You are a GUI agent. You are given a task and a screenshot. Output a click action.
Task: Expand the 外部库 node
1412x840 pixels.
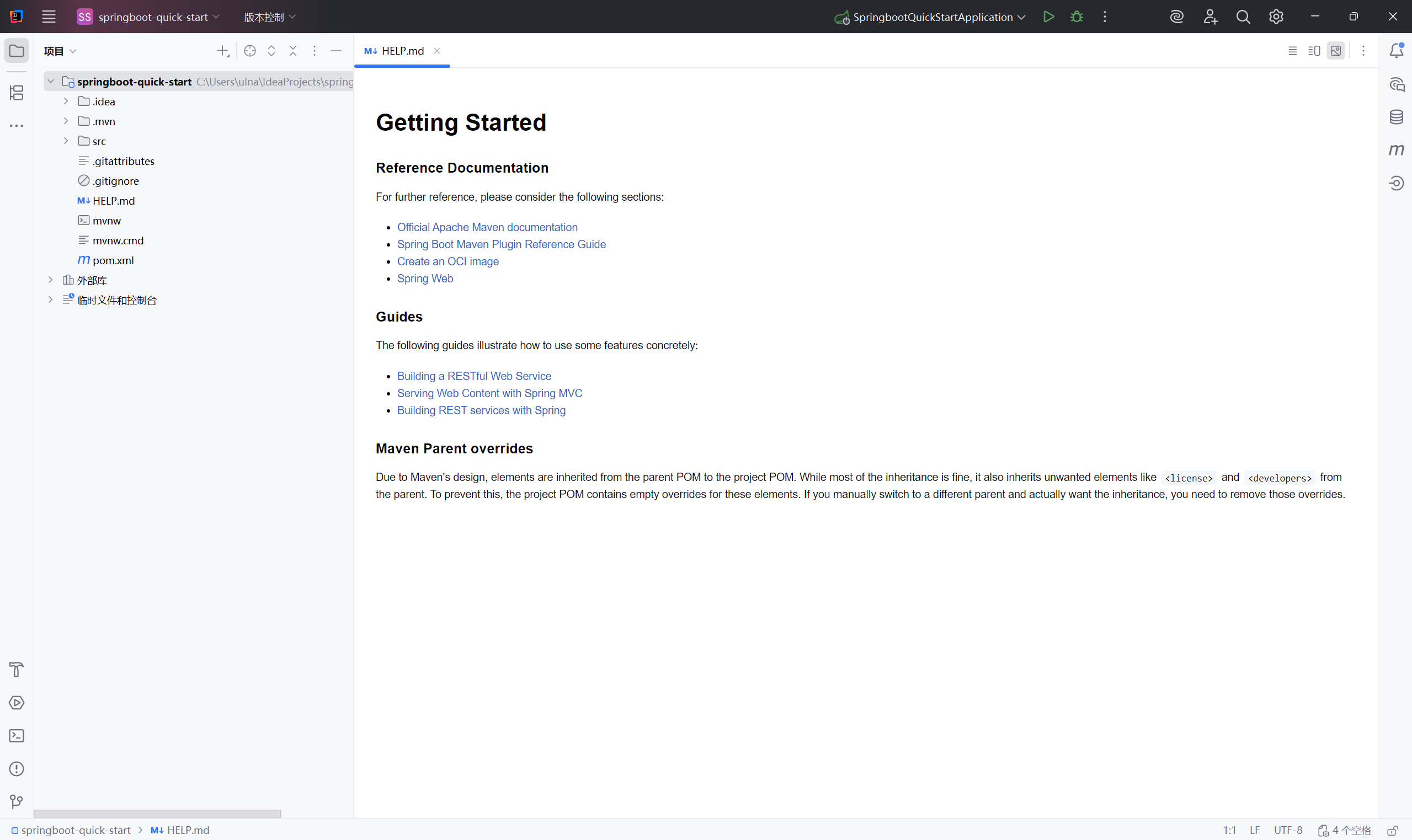point(50,280)
